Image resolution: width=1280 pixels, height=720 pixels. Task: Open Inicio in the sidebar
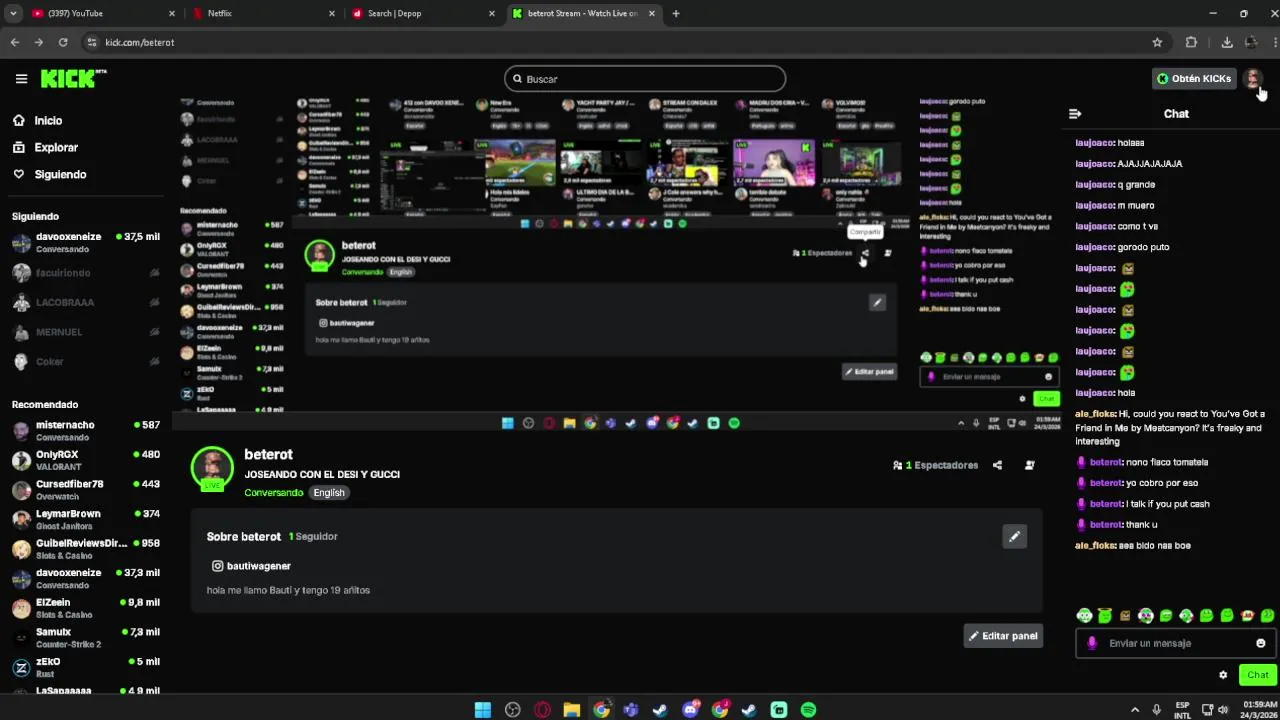coord(37,120)
